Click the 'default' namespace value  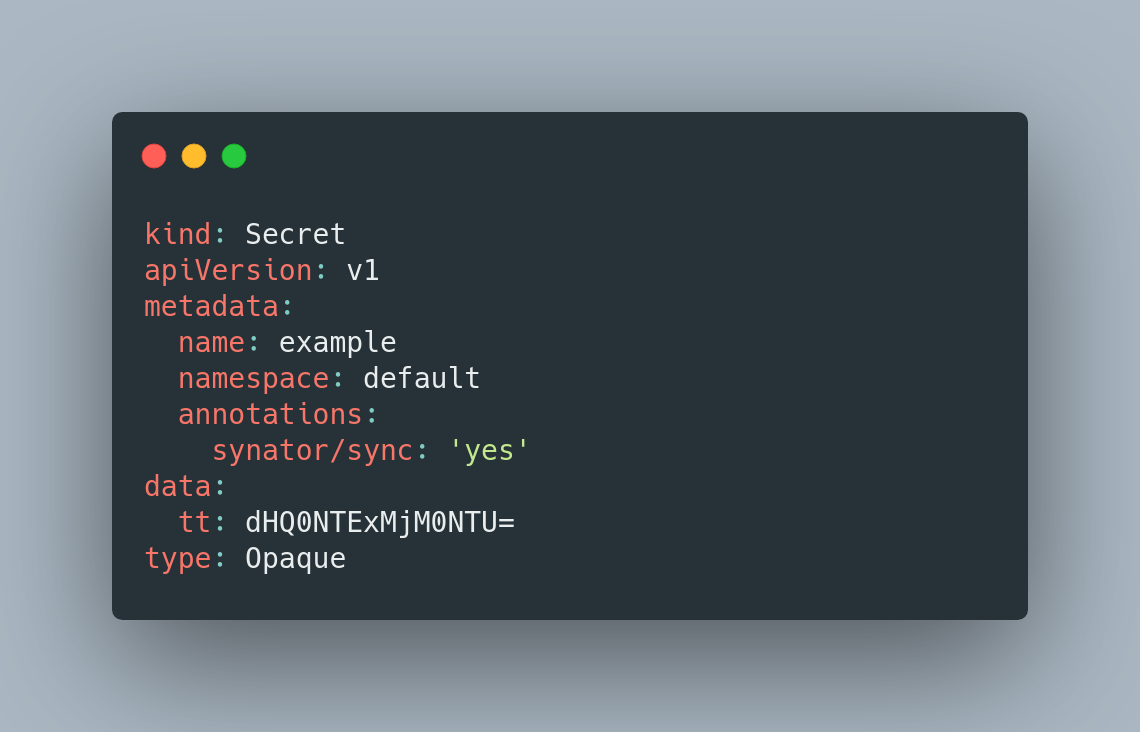422,378
